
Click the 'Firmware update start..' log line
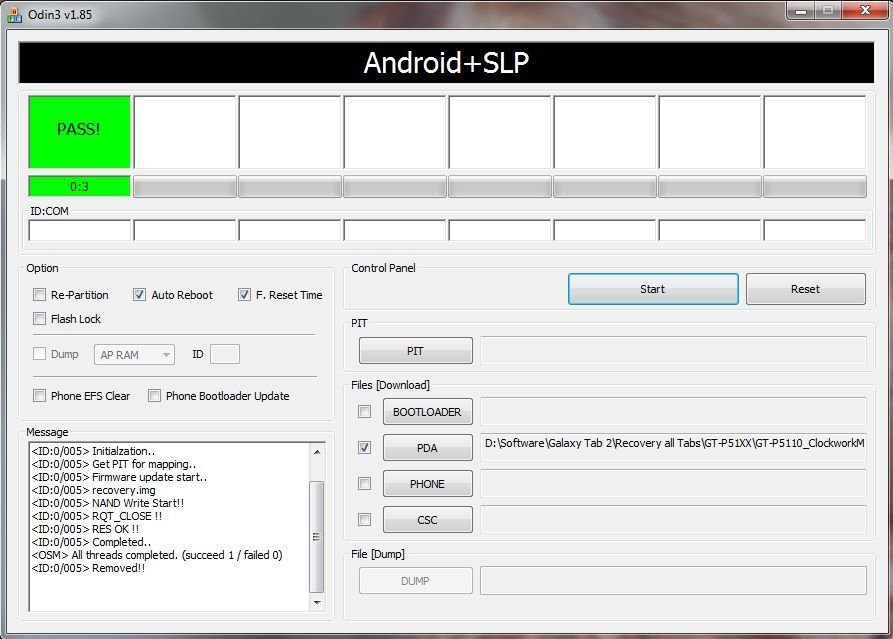pyautogui.click(x=119, y=477)
